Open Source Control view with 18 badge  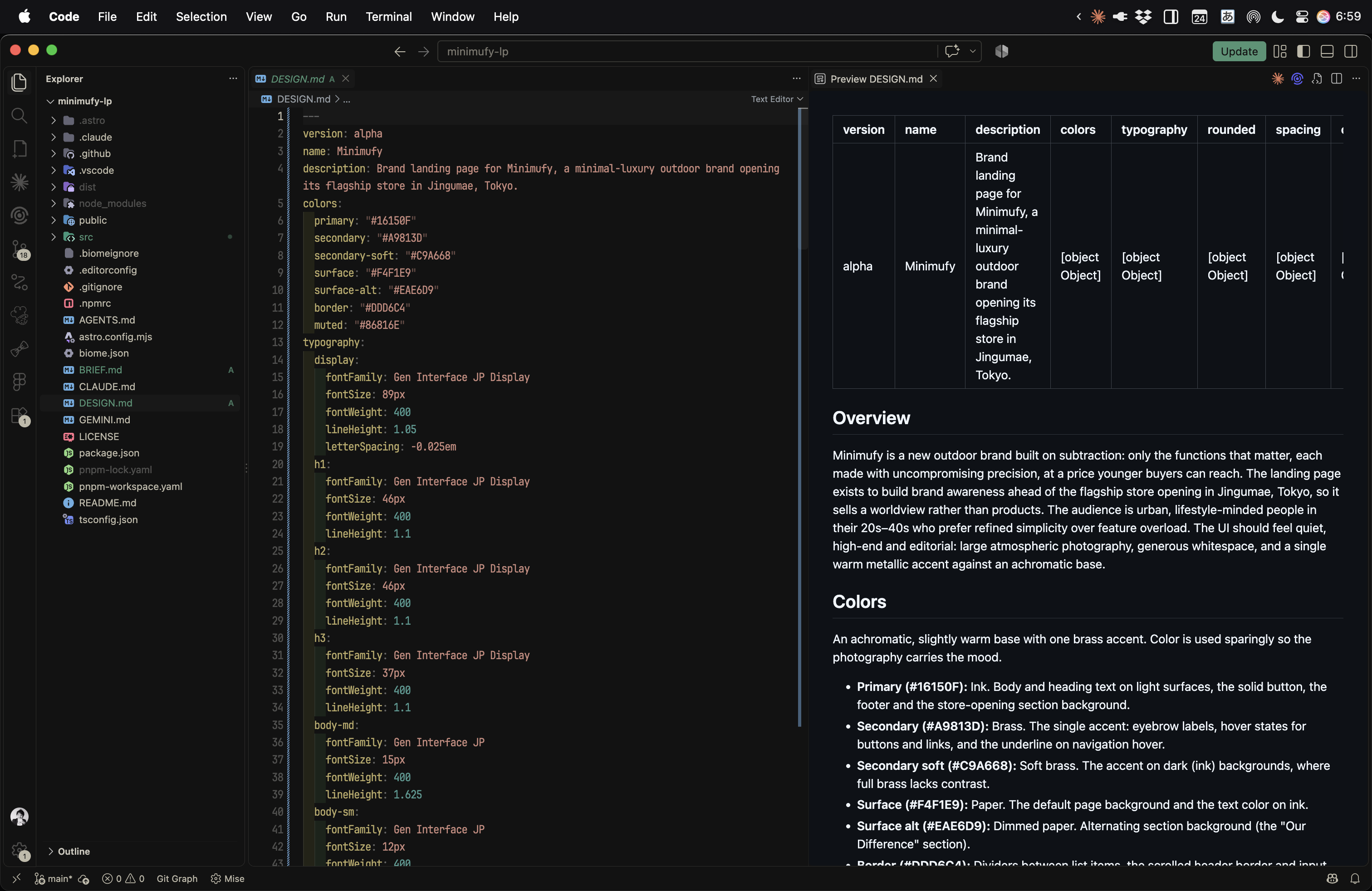click(x=19, y=249)
